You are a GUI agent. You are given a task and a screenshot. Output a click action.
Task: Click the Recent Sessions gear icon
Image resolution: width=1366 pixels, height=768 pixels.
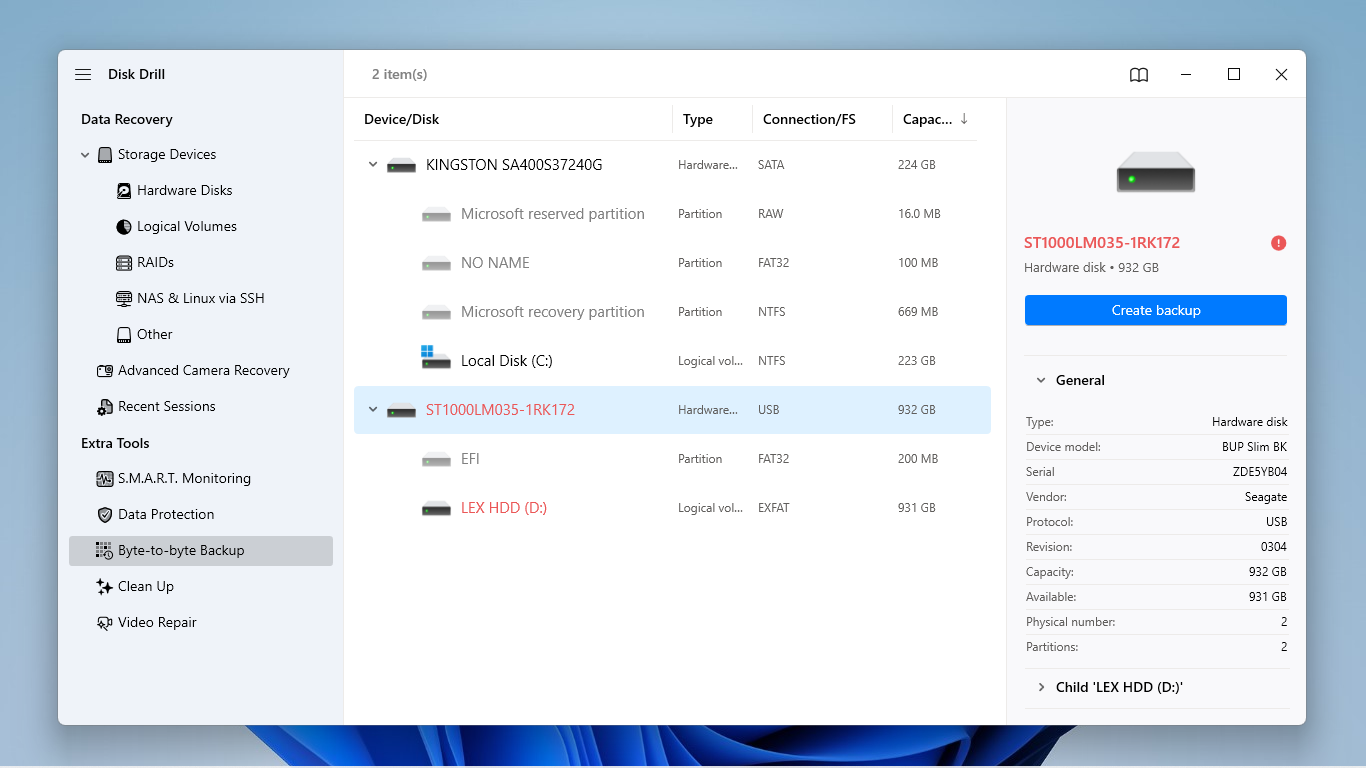(105, 407)
